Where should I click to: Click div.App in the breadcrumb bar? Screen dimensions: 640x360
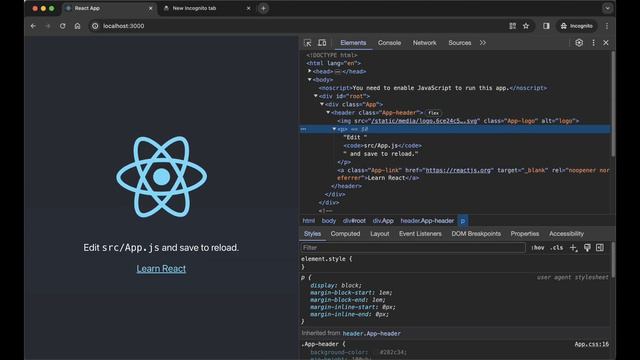click(x=383, y=221)
